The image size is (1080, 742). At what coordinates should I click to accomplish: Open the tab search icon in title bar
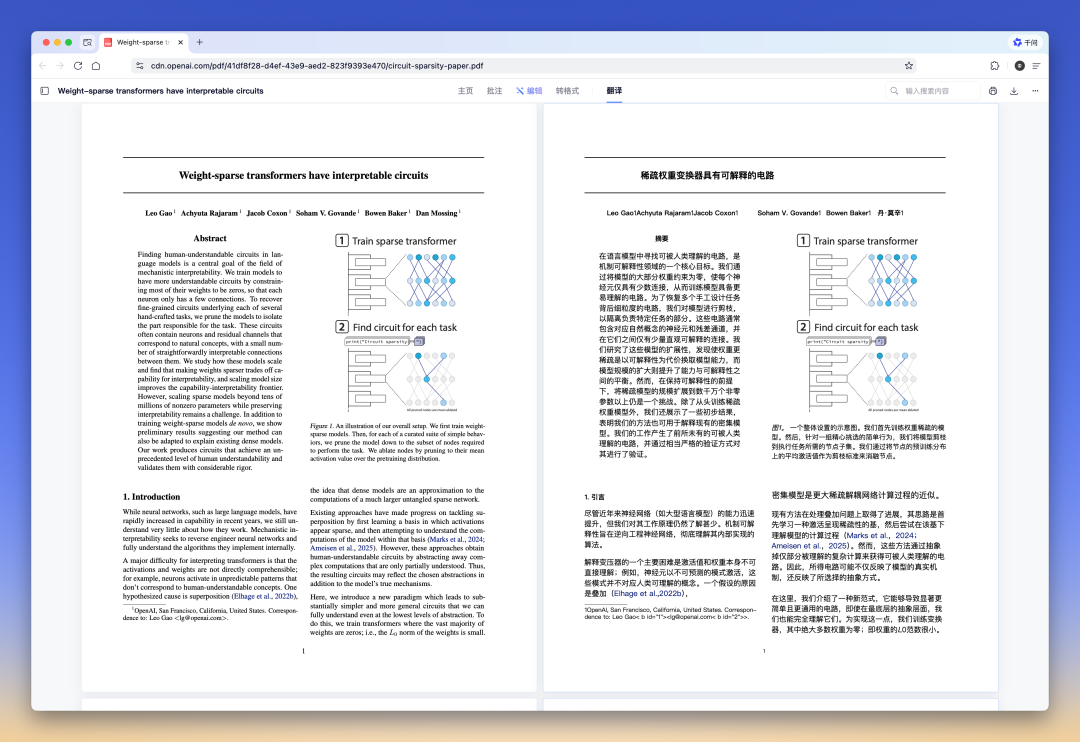click(x=88, y=42)
